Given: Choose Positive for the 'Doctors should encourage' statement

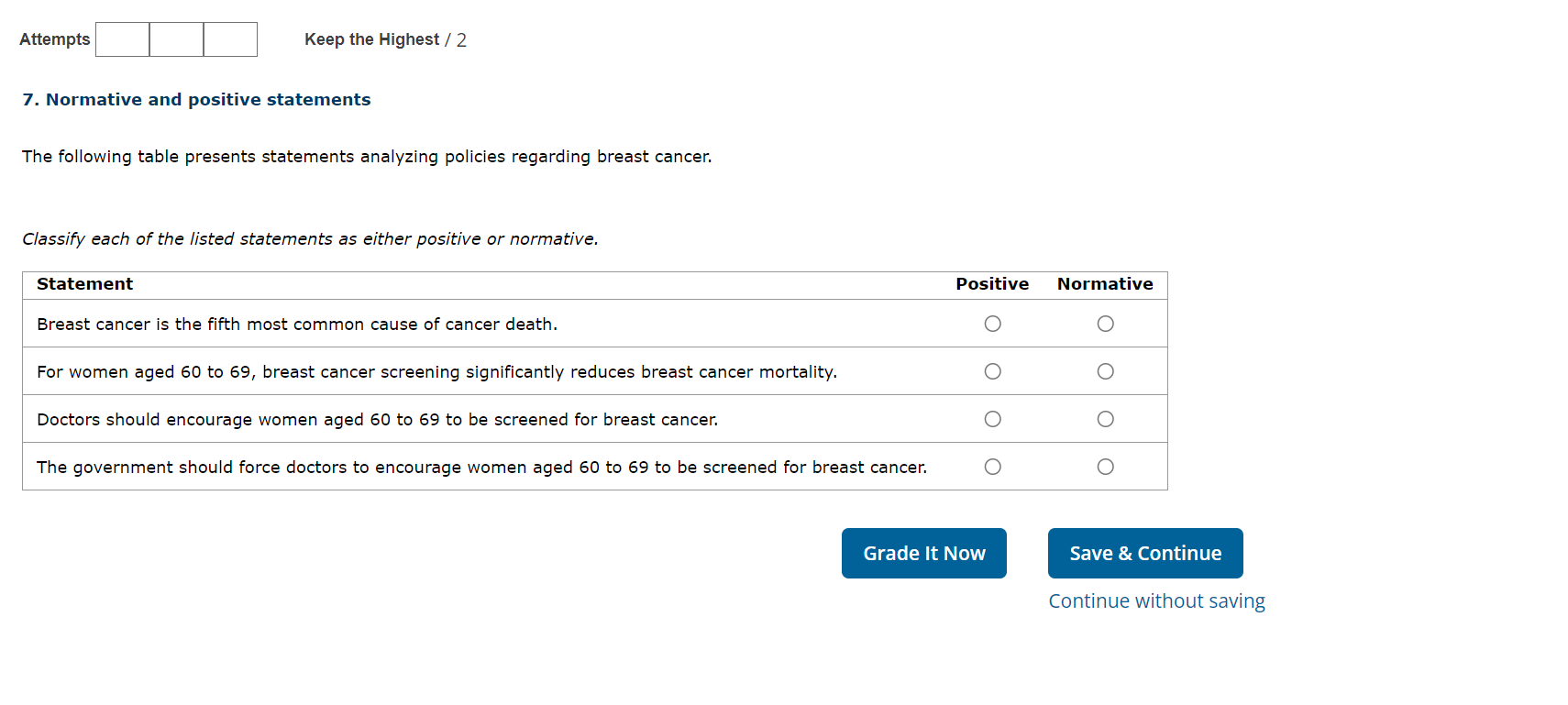Looking at the screenshot, I should tap(992, 419).
